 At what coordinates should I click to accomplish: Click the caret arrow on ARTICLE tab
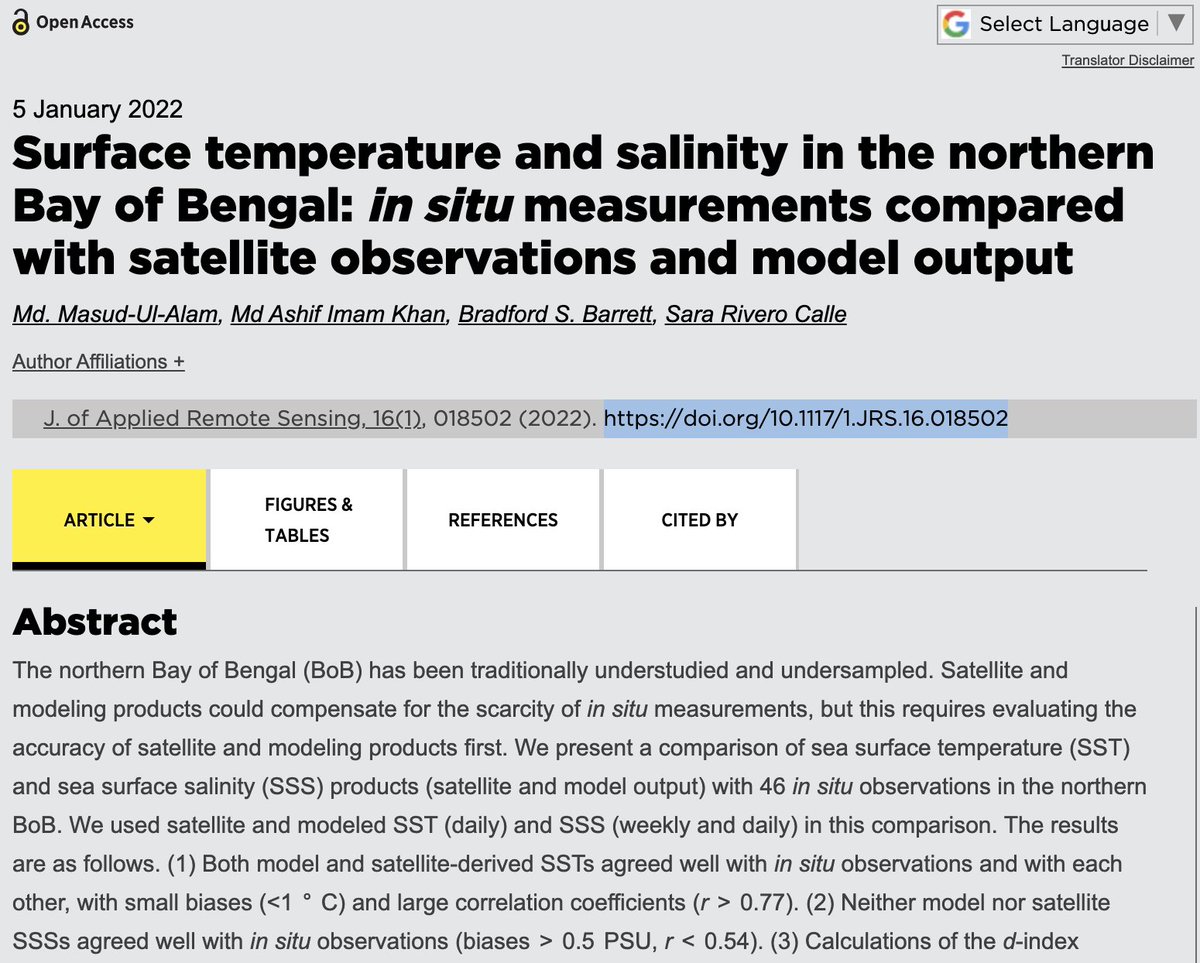(148, 520)
